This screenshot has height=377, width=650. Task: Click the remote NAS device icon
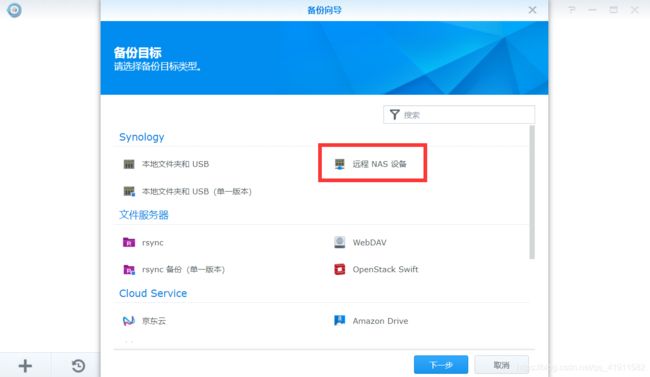click(340, 164)
